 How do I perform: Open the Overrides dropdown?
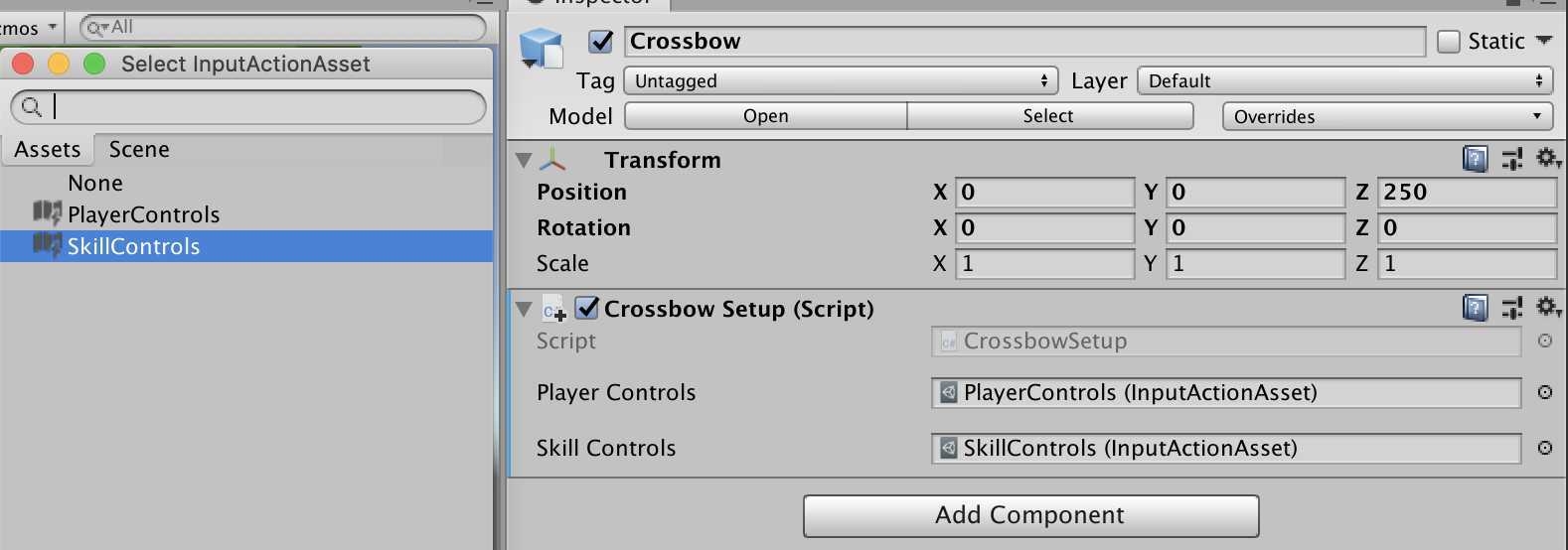(x=1387, y=116)
